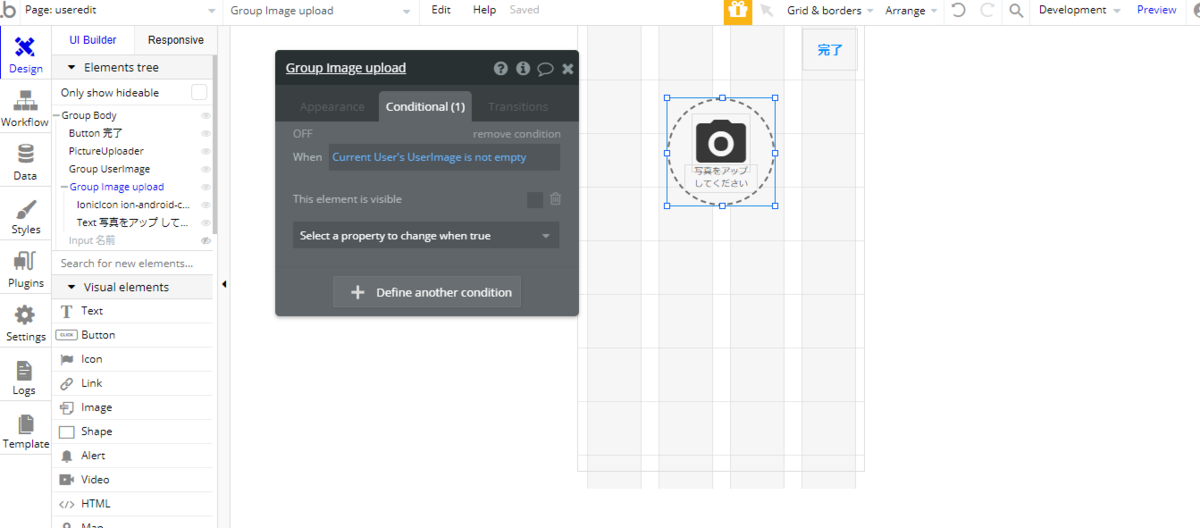The width and height of the screenshot is (1200, 528).
Task: Select the Conditional (1) tab
Action: (426, 106)
